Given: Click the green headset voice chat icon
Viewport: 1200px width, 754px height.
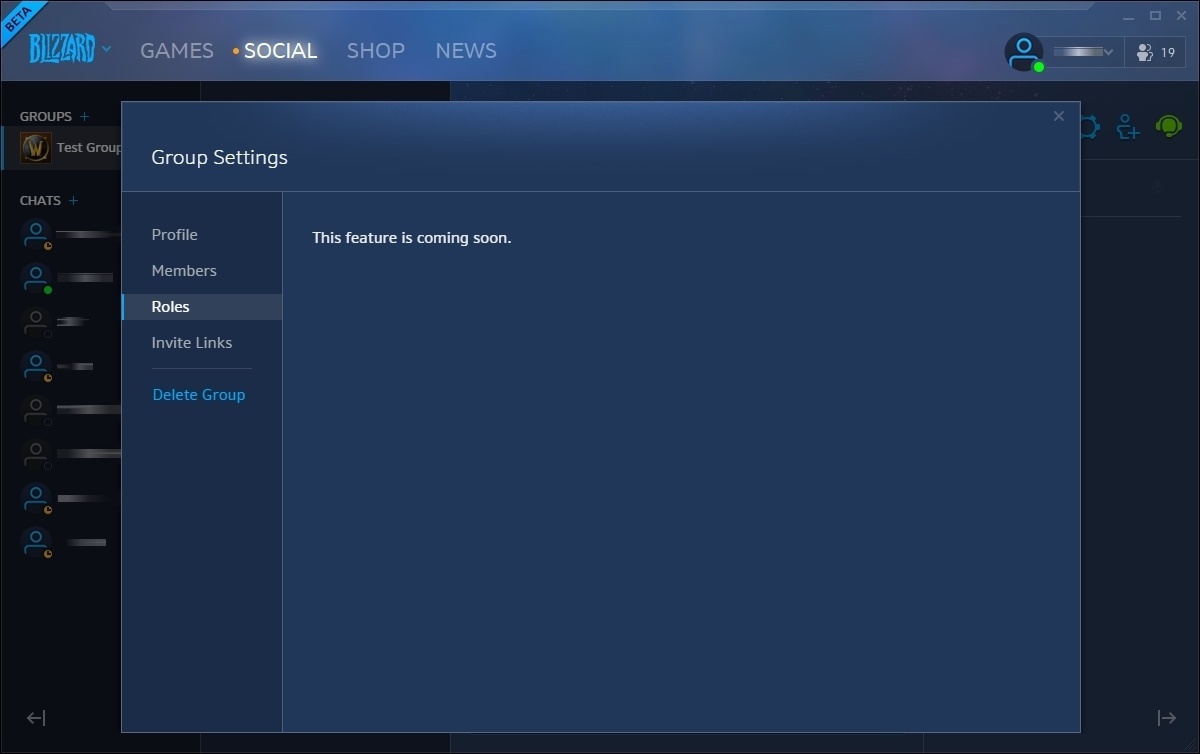Looking at the screenshot, I should tap(1168, 127).
